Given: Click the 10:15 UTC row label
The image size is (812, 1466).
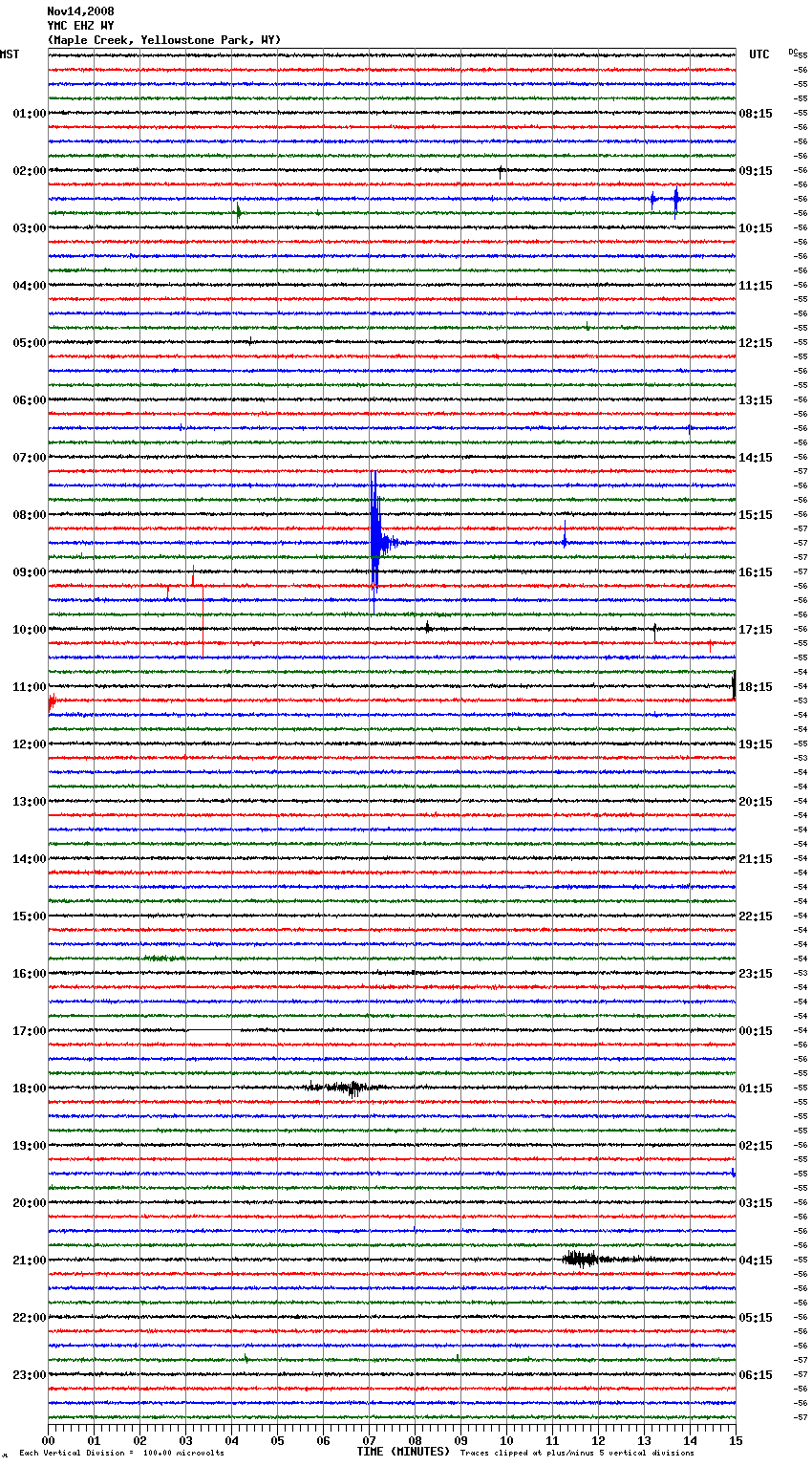Looking at the screenshot, I should pos(756,228).
